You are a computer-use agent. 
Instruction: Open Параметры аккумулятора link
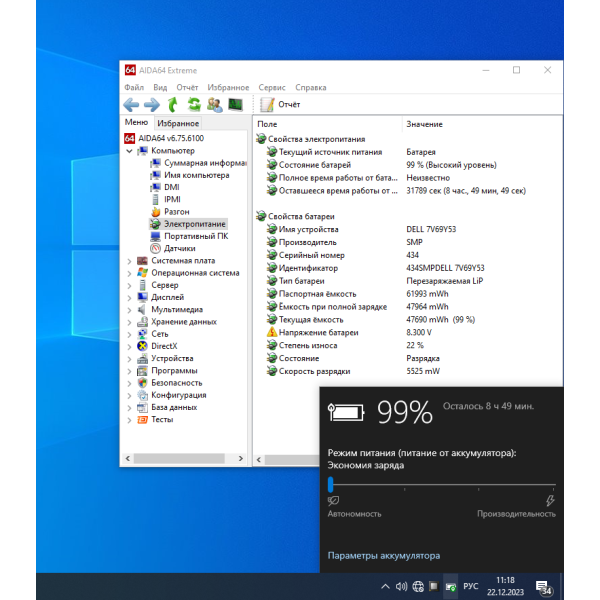(383, 556)
